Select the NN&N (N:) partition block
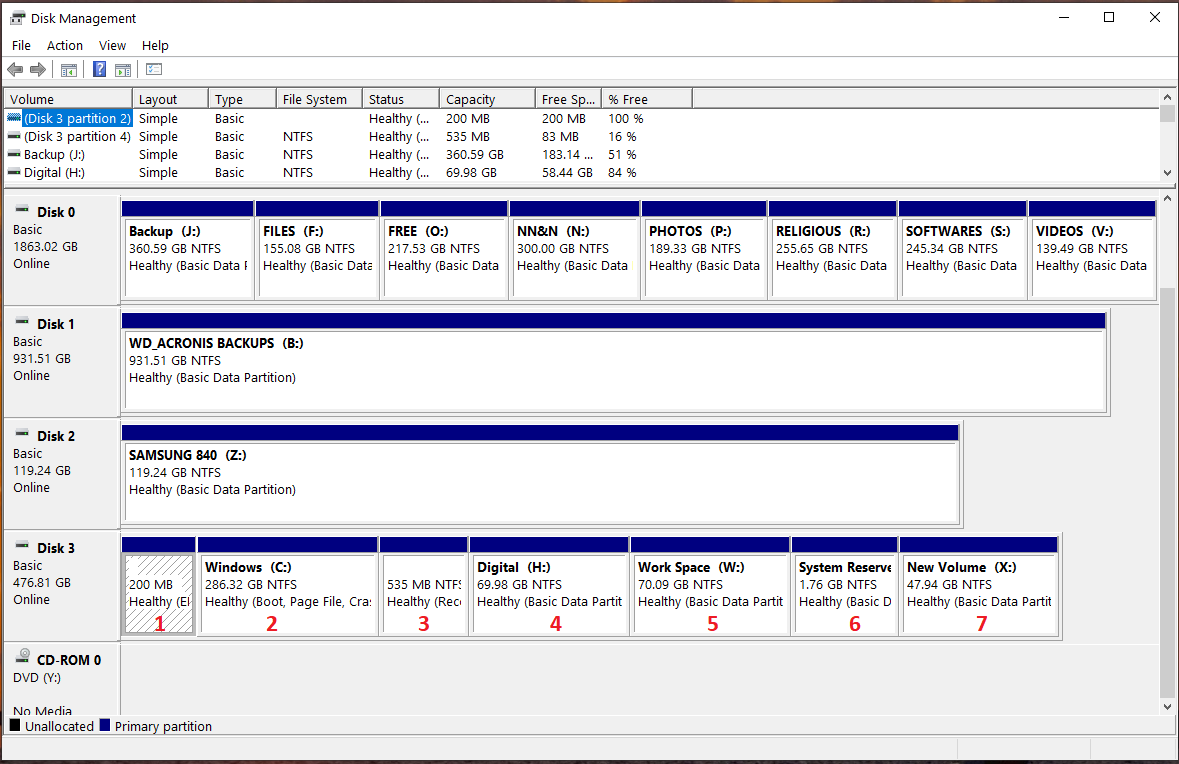 [574, 250]
